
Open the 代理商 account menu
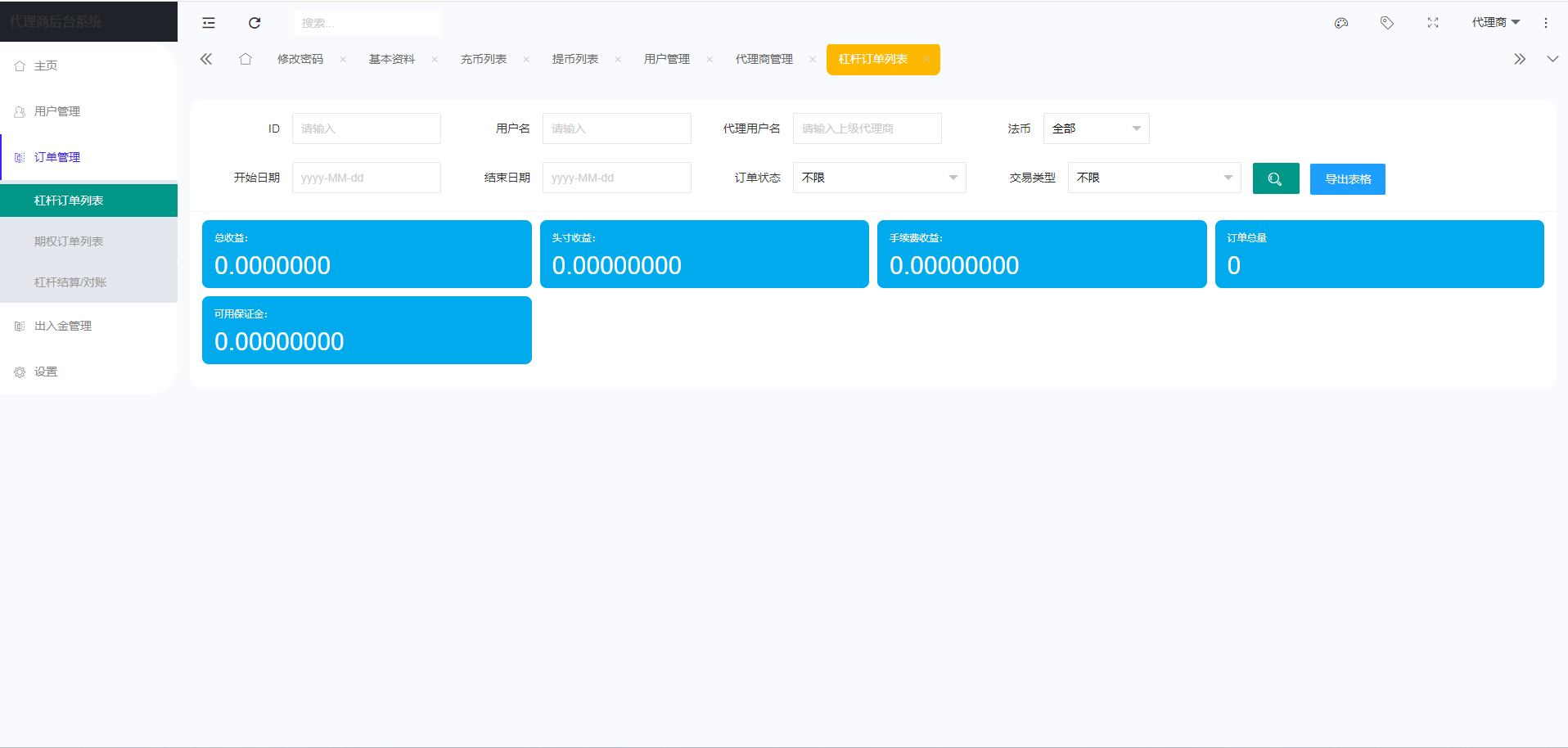click(1495, 22)
